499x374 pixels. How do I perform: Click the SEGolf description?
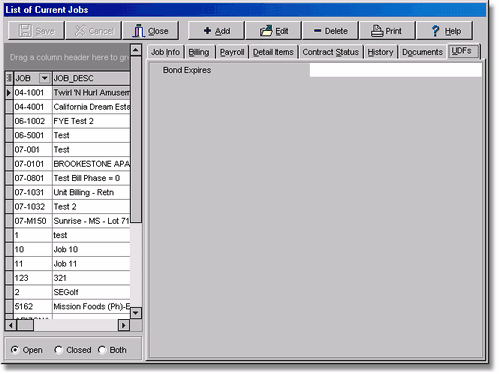click(91, 292)
